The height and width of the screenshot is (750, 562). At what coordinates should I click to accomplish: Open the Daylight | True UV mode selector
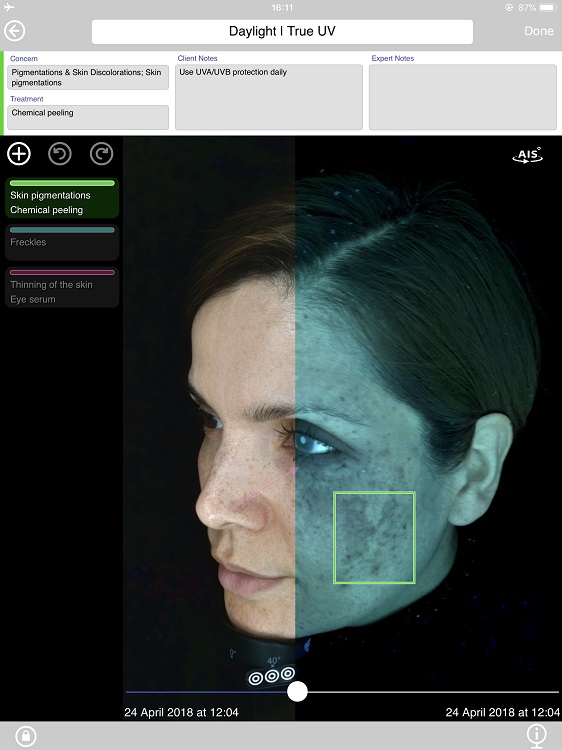[282, 32]
